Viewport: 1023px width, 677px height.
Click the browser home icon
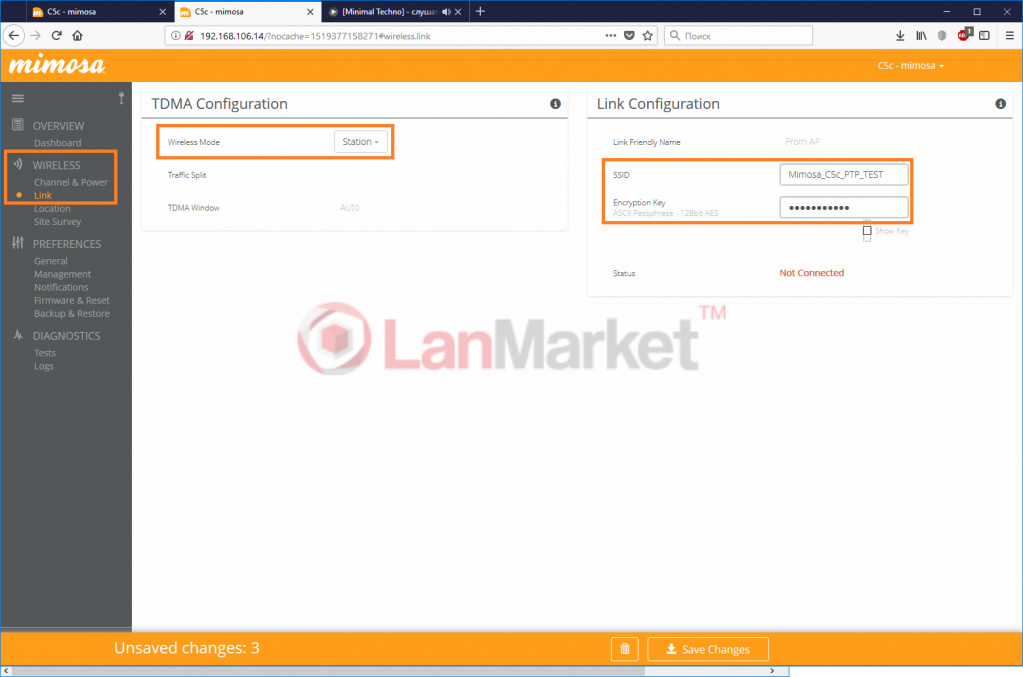pyautogui.click(x=77, y=35)
